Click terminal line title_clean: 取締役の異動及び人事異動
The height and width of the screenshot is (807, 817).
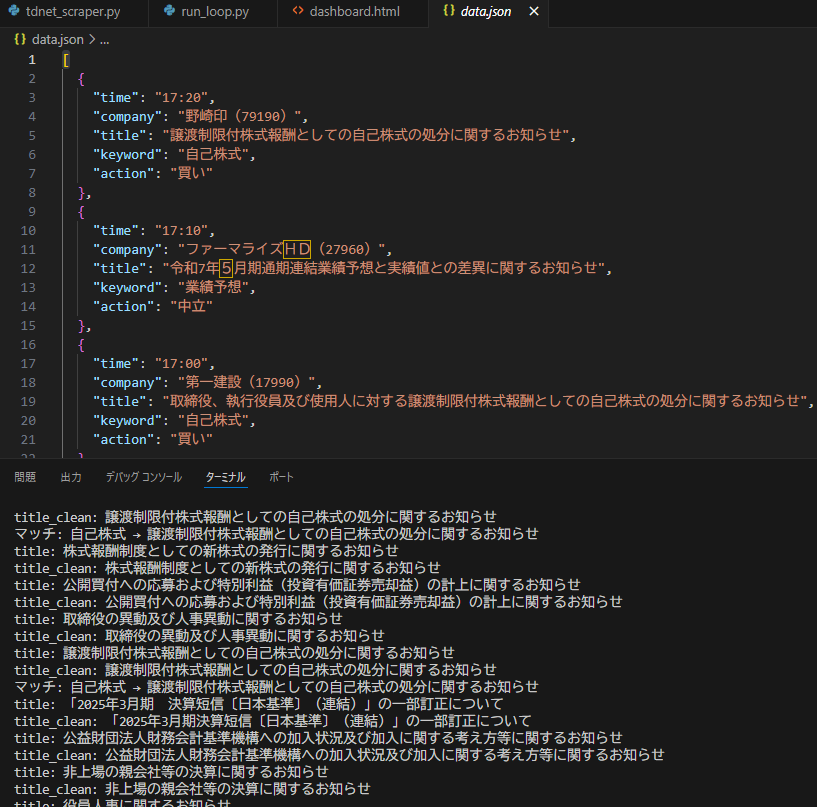[199, 636]
